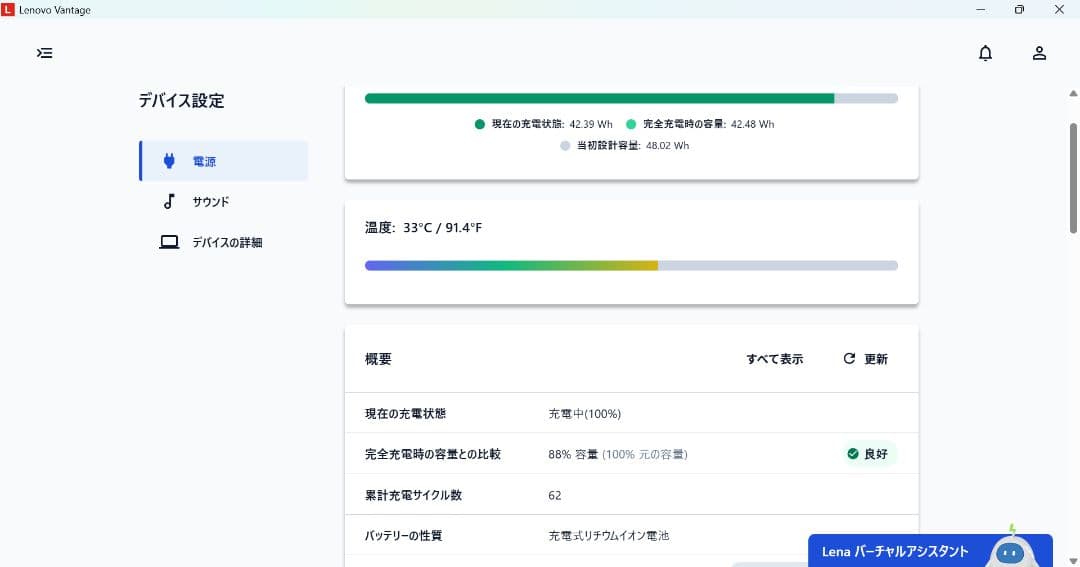The height and width of the screenshot is (567, 1080).
Task: Open the Lena バーチャルアシスタント chat button
Action: click(895, 551)
